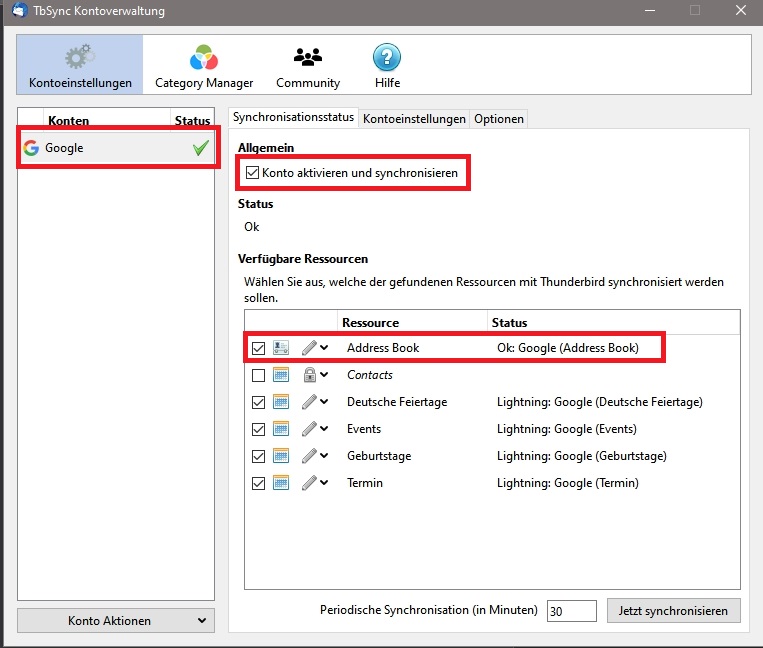Open the Community people icon
763x648 pixels.
308,57
